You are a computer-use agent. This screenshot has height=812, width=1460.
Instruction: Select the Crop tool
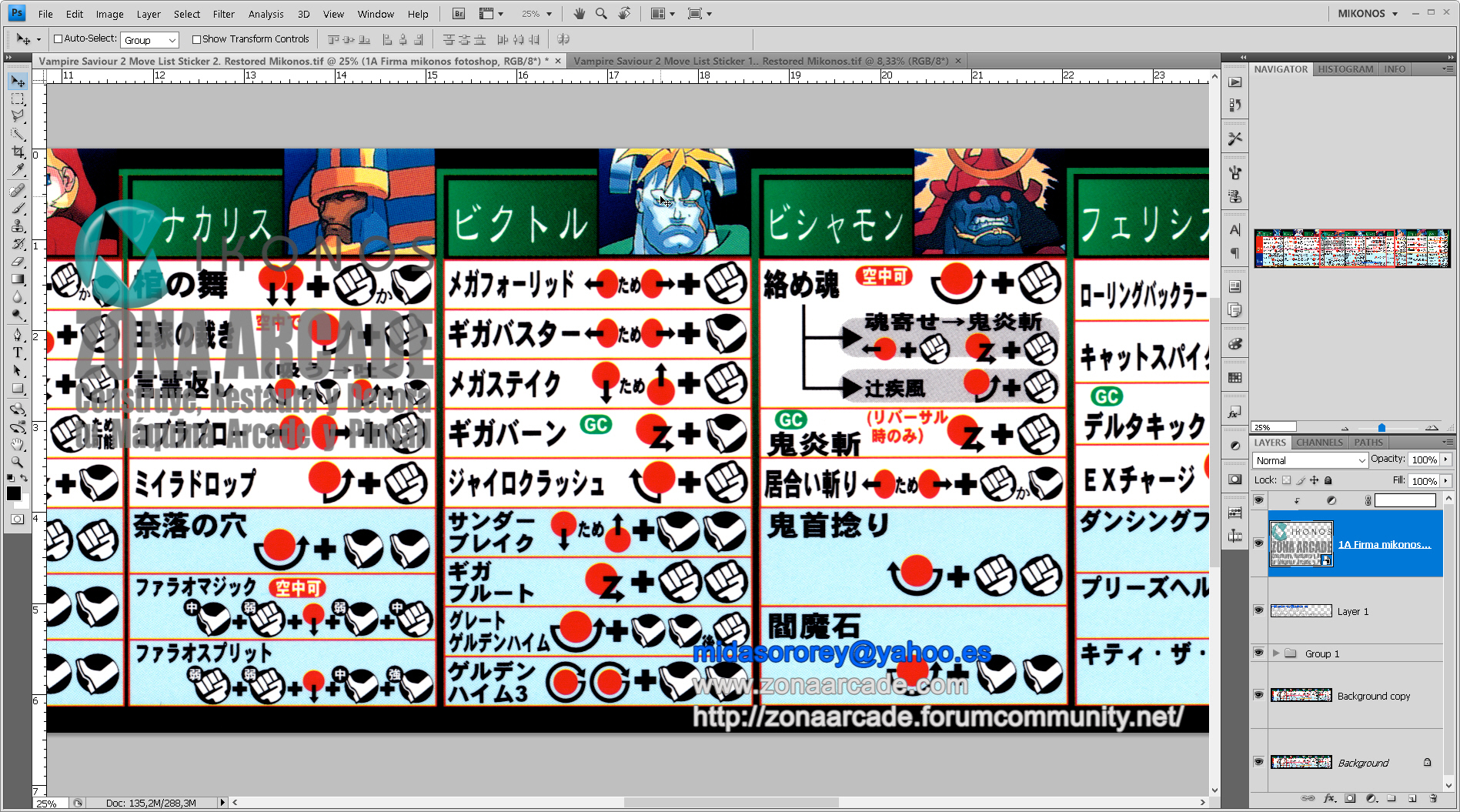click(17, 152)
